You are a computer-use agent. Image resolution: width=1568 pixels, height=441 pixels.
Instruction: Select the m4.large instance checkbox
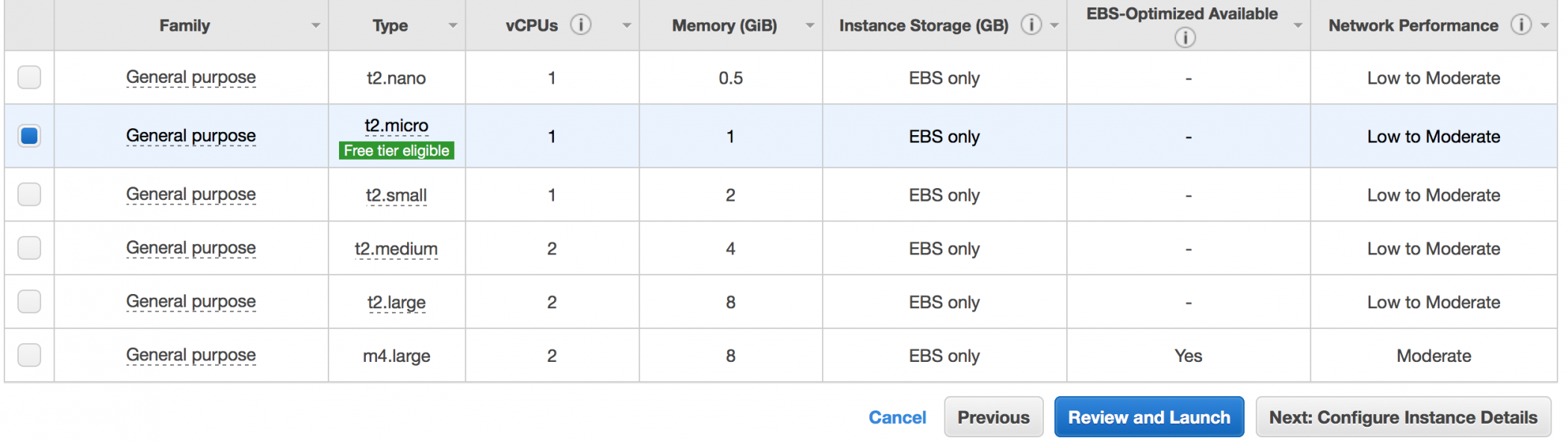(x=29, y=355)
